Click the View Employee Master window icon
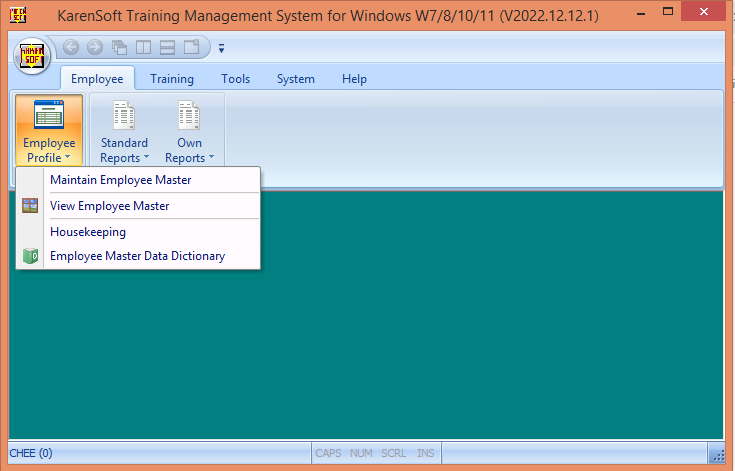The image size is (735, 471). pos(30,205)
